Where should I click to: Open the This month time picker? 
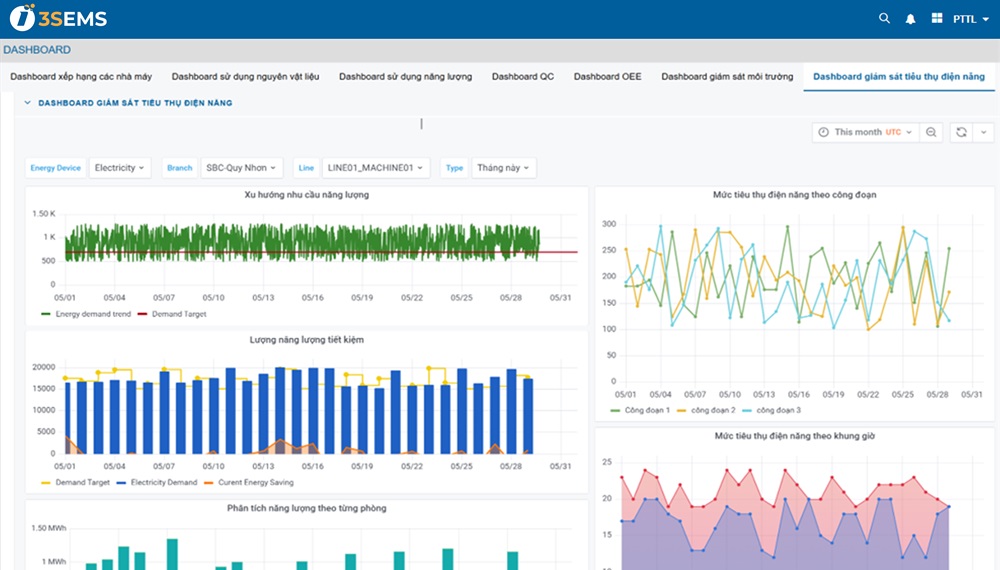pos(865,132)
